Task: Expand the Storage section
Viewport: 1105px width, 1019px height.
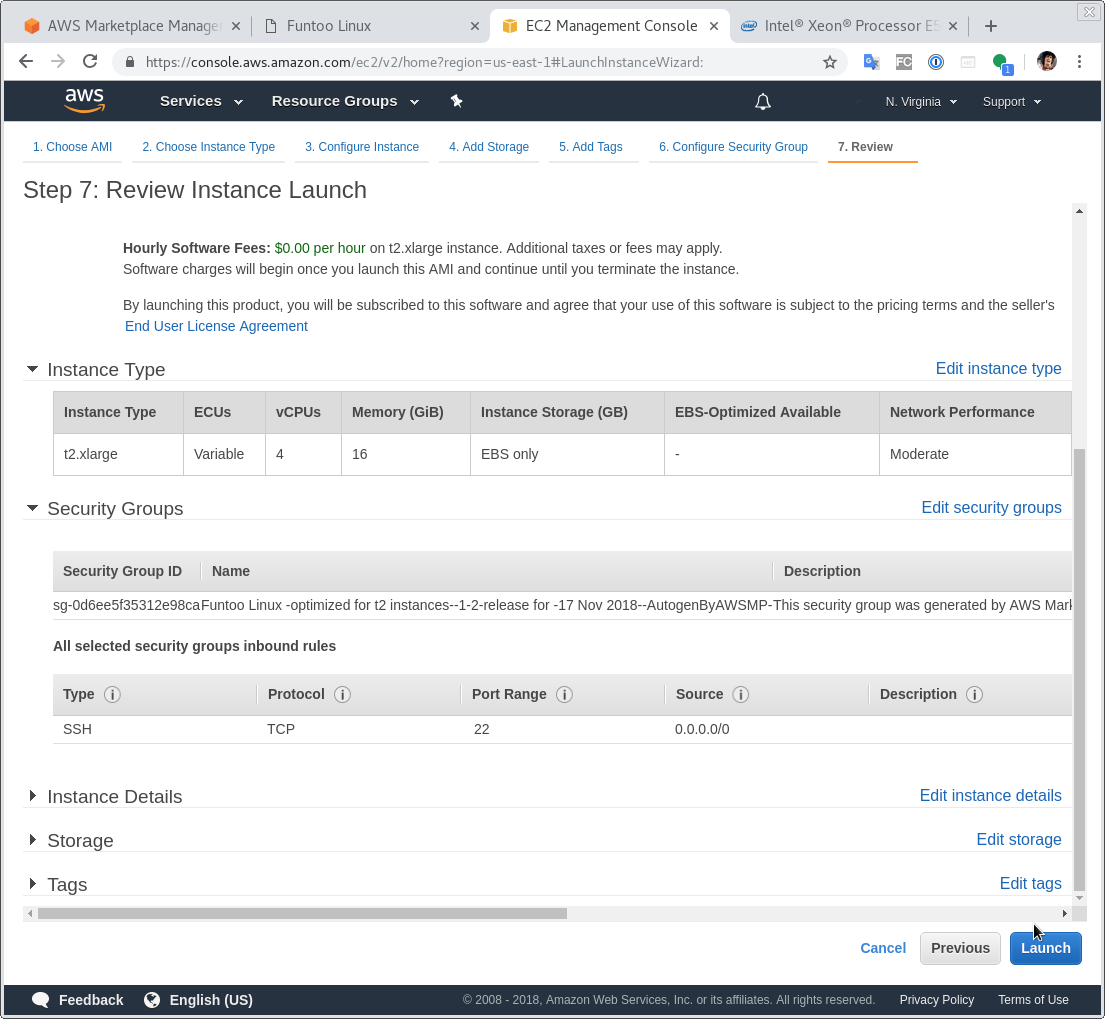Action: tap(32, 839)
